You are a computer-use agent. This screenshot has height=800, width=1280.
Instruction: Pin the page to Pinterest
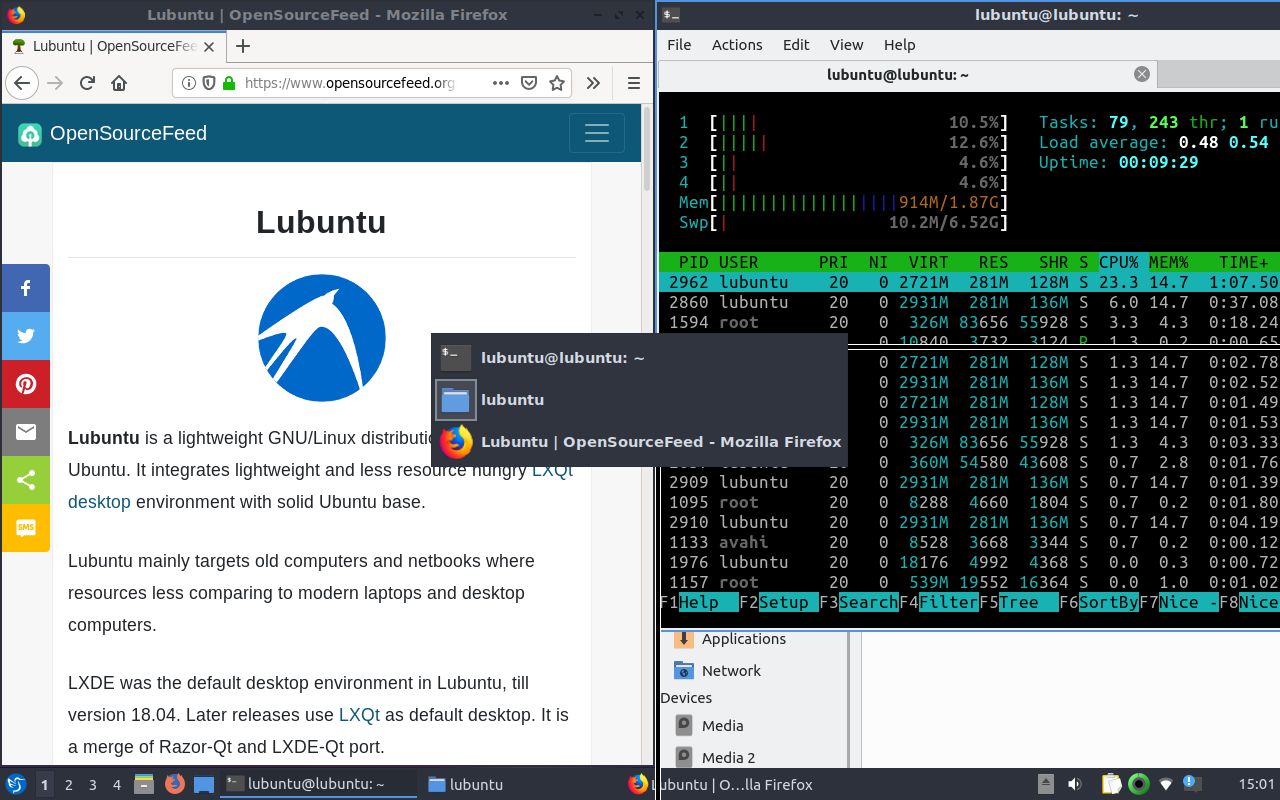pyautogui.click(x=25, y=384)
